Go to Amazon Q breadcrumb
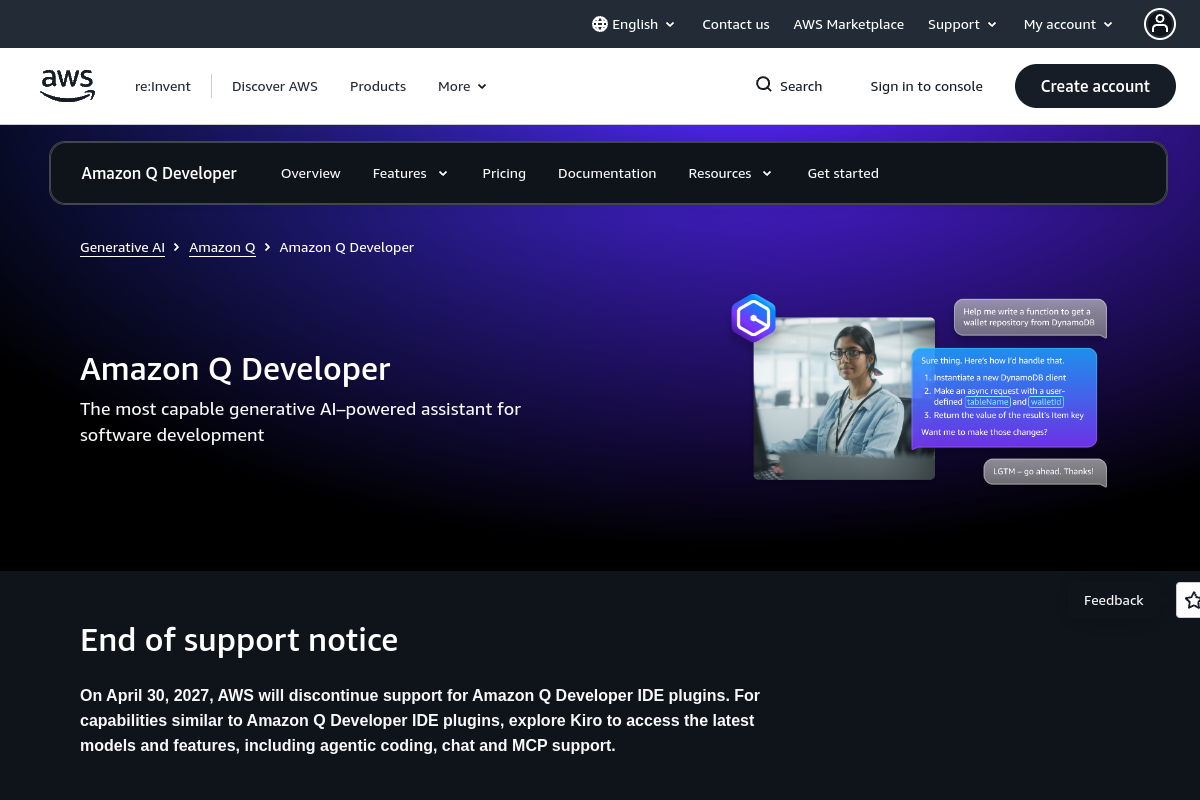This screenshot has width=1200, height=800. pos(222,247)
